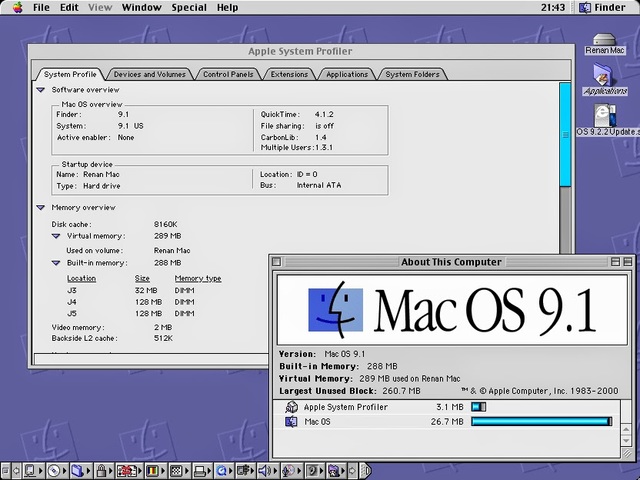Click the Memory type column header
The image size is (640, 480).
click(x=198, y=278)
